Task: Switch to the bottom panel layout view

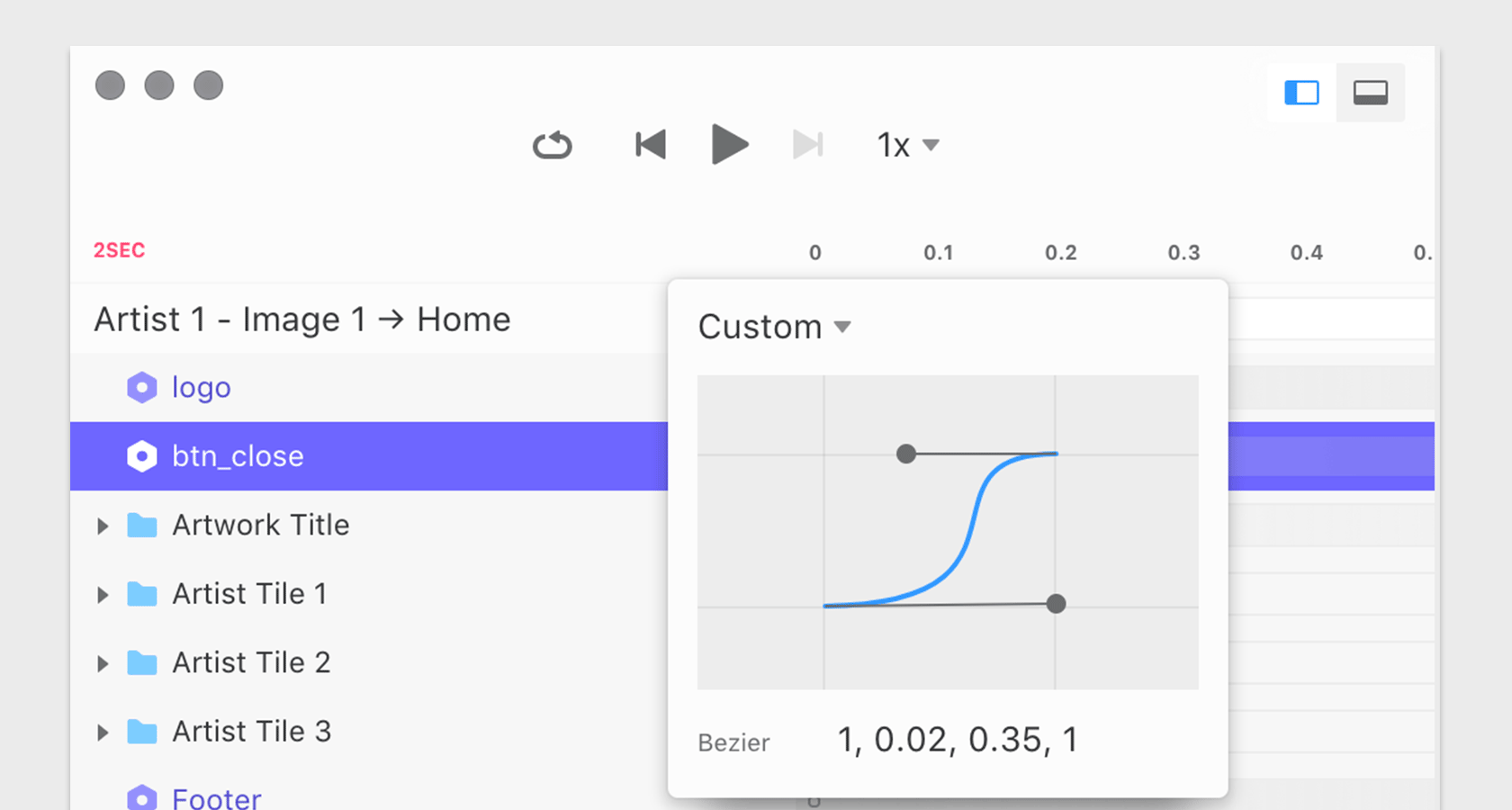Action: [x=1370, y=92]
